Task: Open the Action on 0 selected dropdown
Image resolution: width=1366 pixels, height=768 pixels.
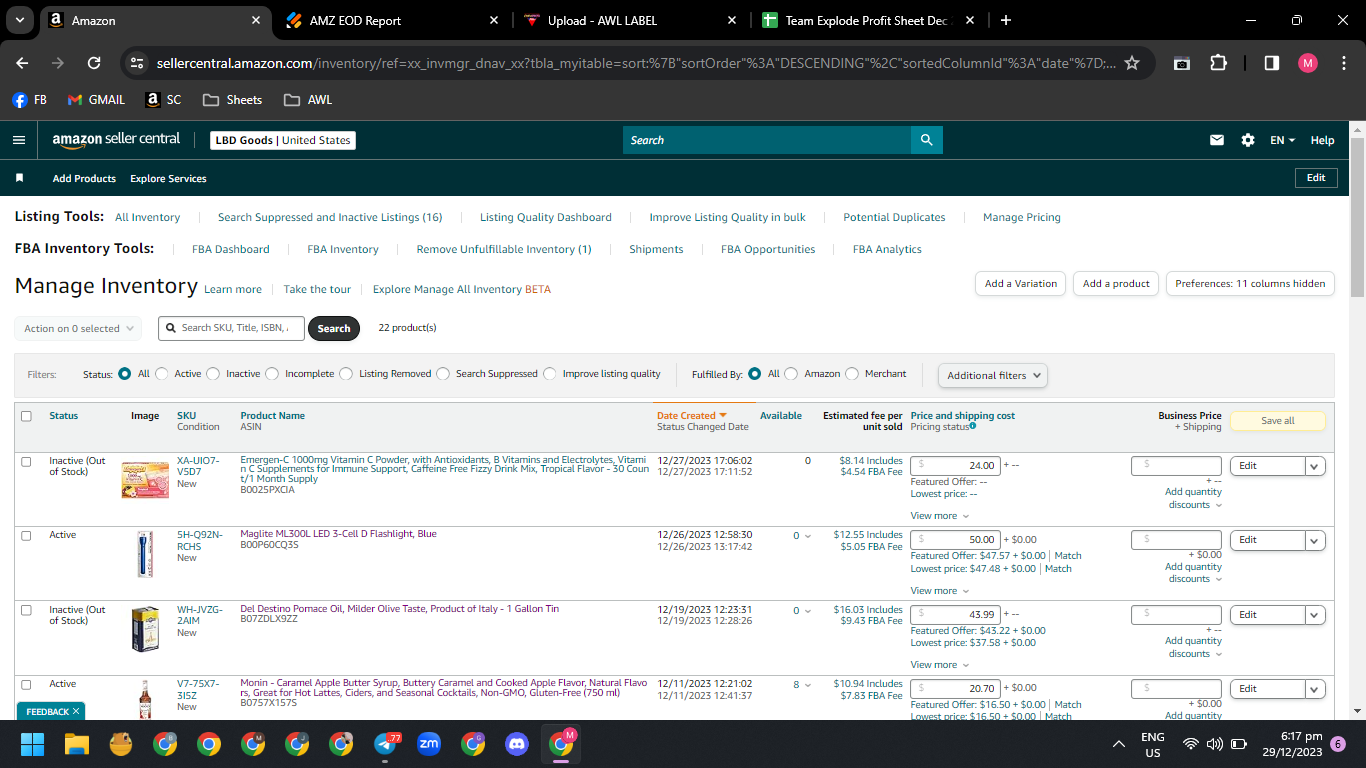Action: 78,328
